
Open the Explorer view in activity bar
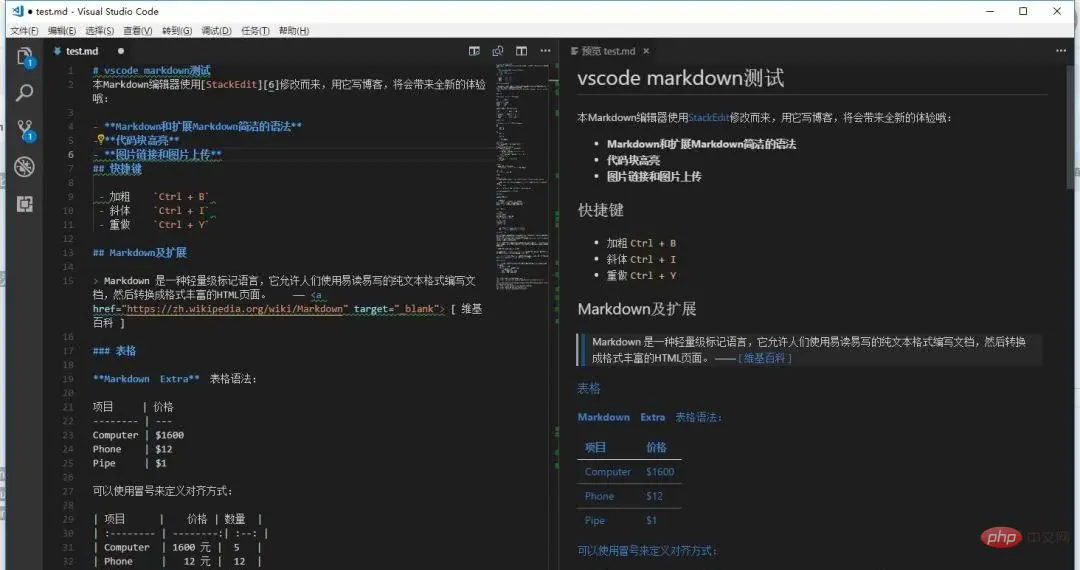click(x=24, y=56)
